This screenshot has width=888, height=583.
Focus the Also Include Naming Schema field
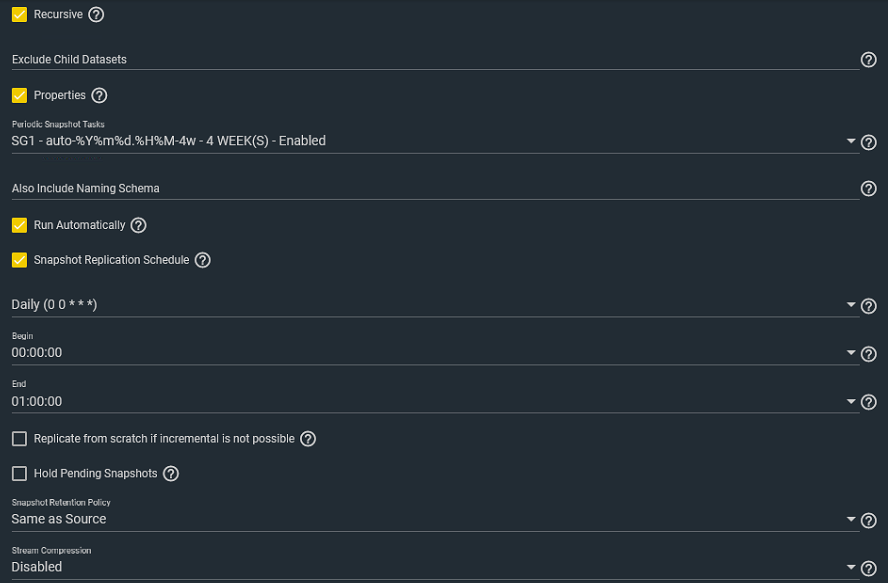[435, 189]
